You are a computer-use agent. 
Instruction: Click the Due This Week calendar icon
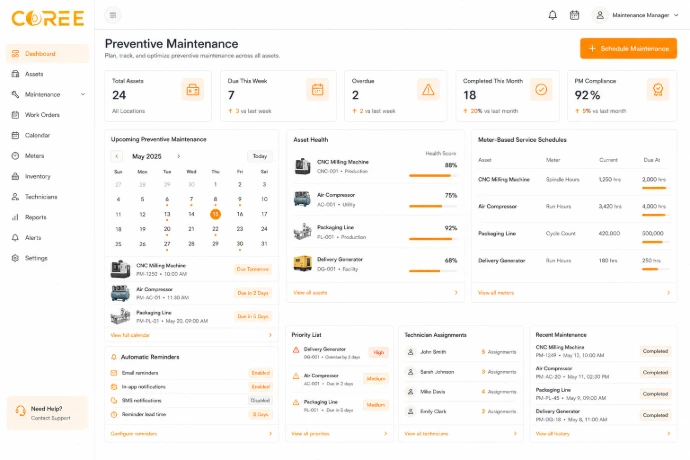pyautogui.click(x=317, y=90)
